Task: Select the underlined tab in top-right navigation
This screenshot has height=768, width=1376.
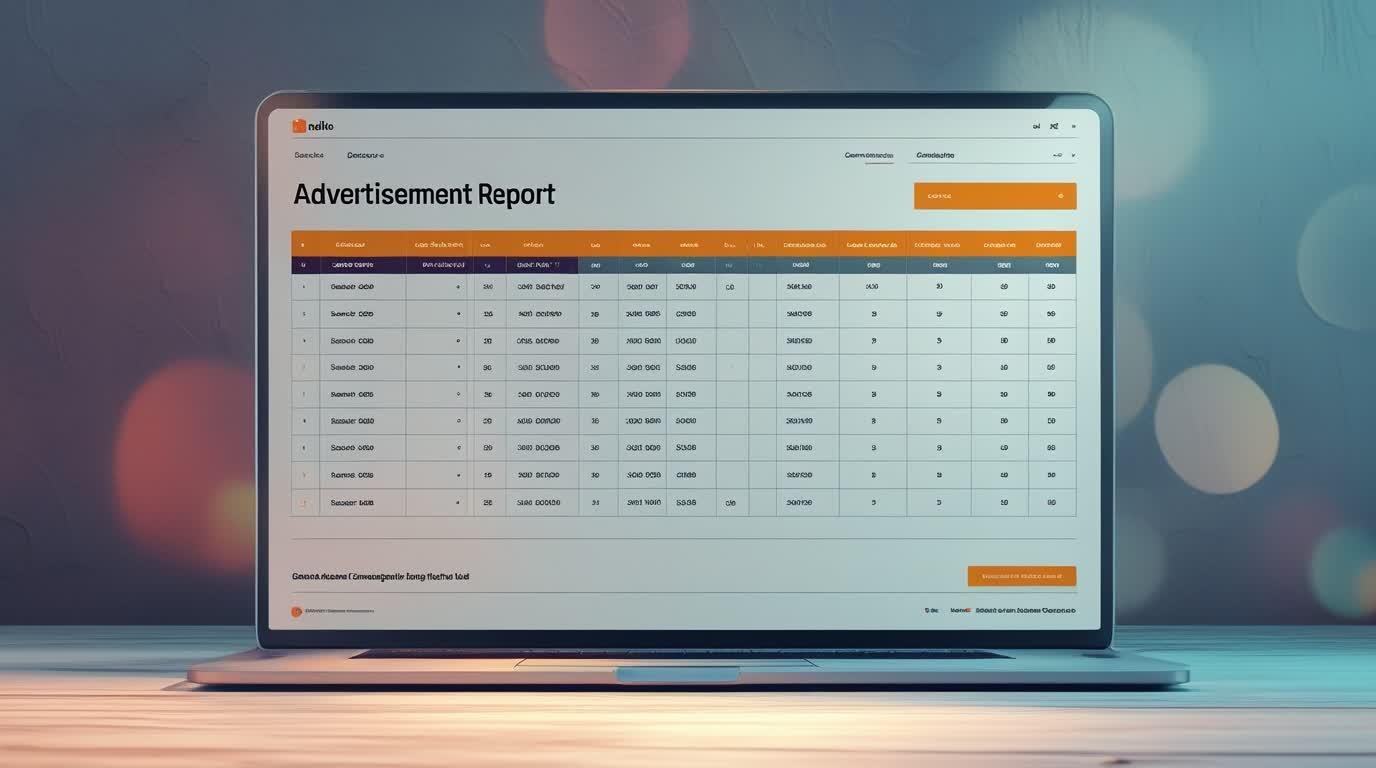Action: (868, 156)
